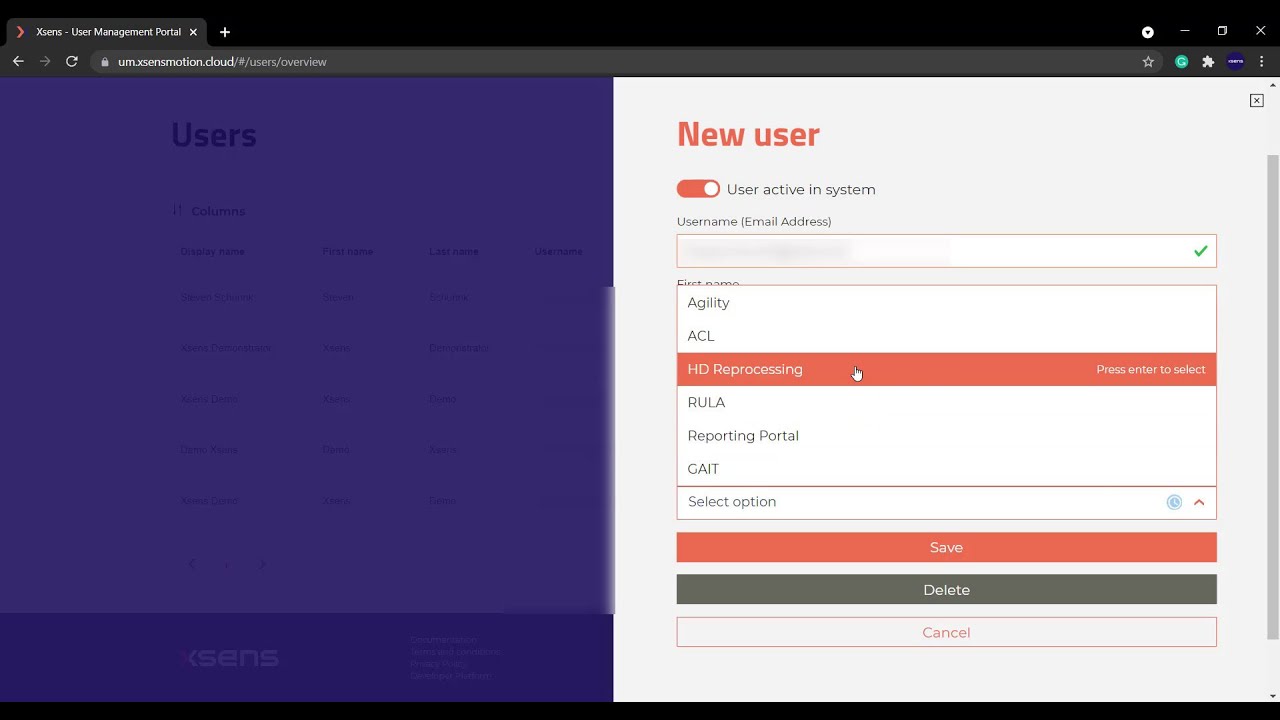Click the Display name column header
The height and width of the screenshot is (720, 1280).
click(212, 251)
